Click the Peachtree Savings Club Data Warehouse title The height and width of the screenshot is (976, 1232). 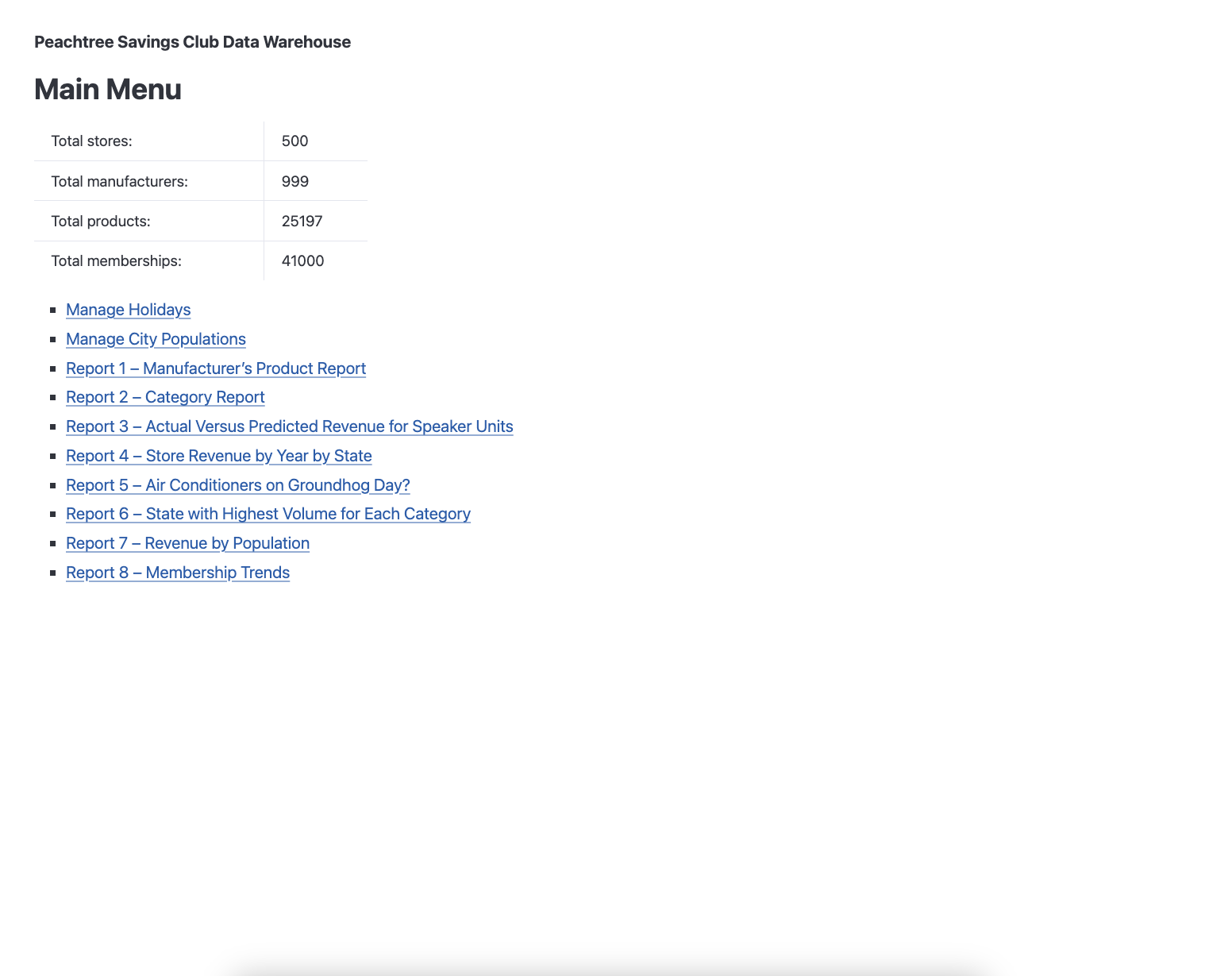191,42
